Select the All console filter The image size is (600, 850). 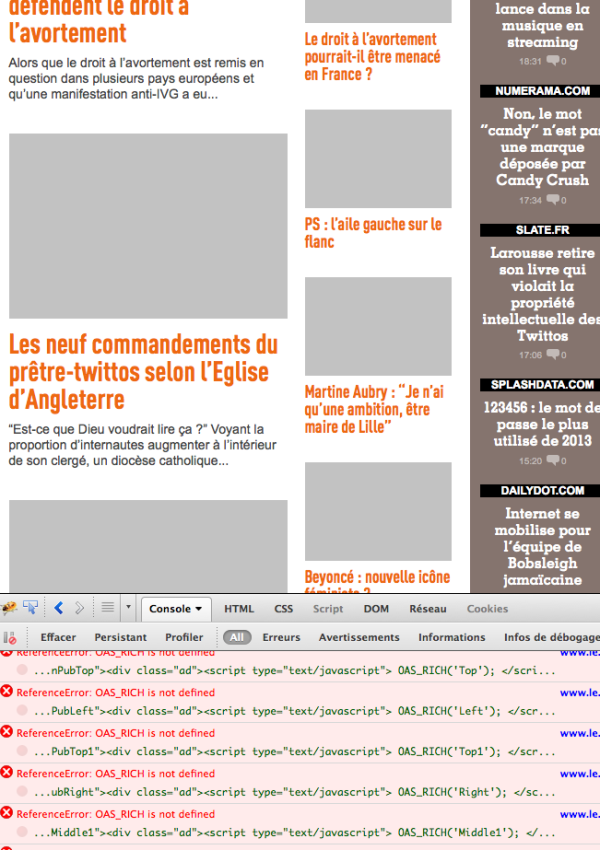point(237,638)
